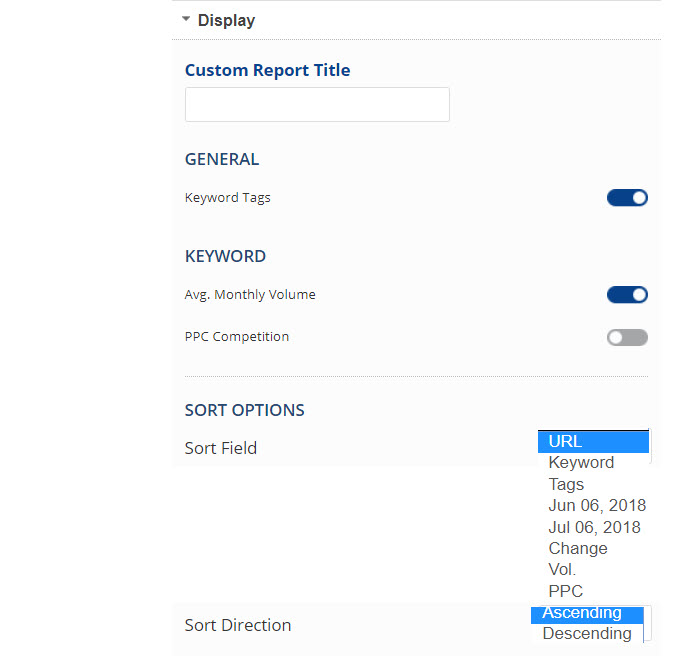
Task: Select URL in the Sort Field list
Action: point(593,442)
